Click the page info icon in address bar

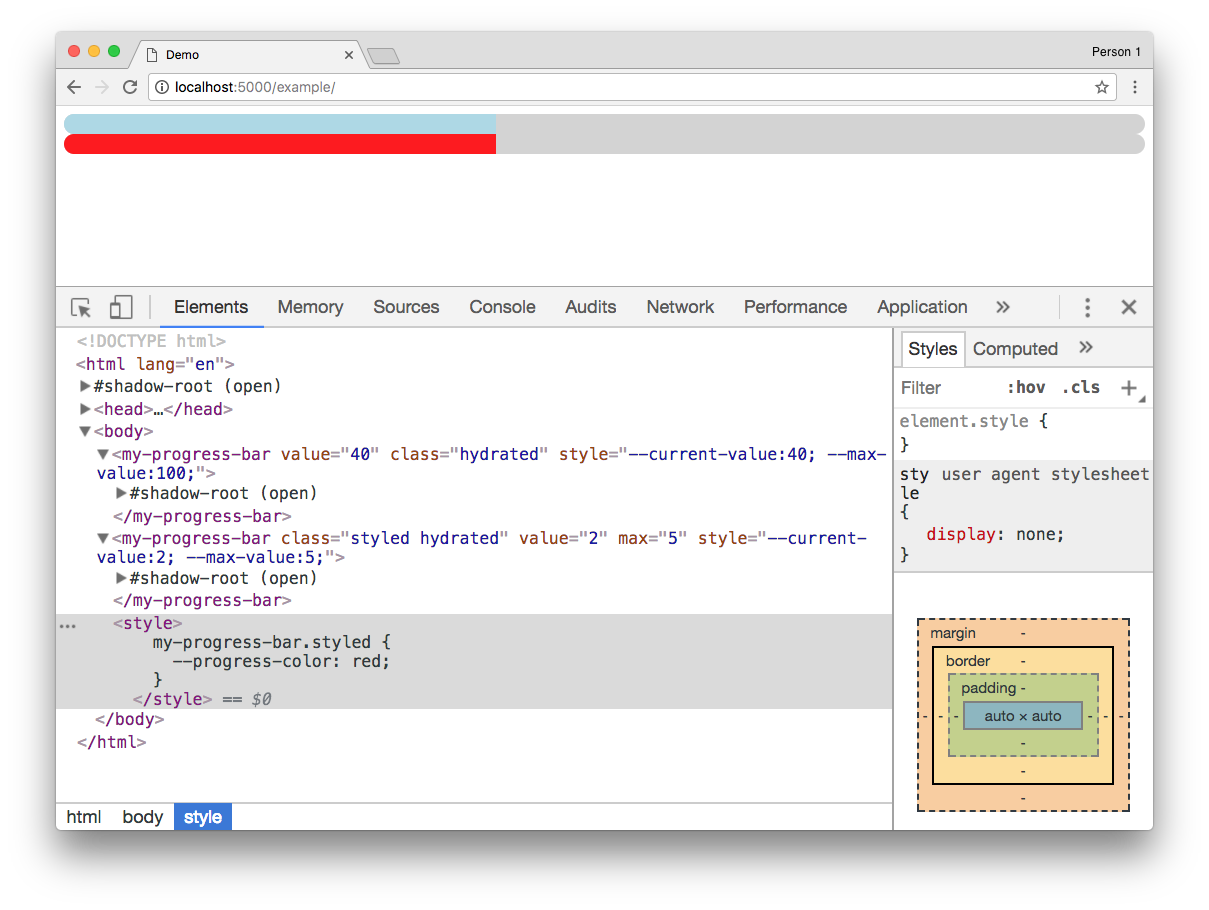[162, 87]
